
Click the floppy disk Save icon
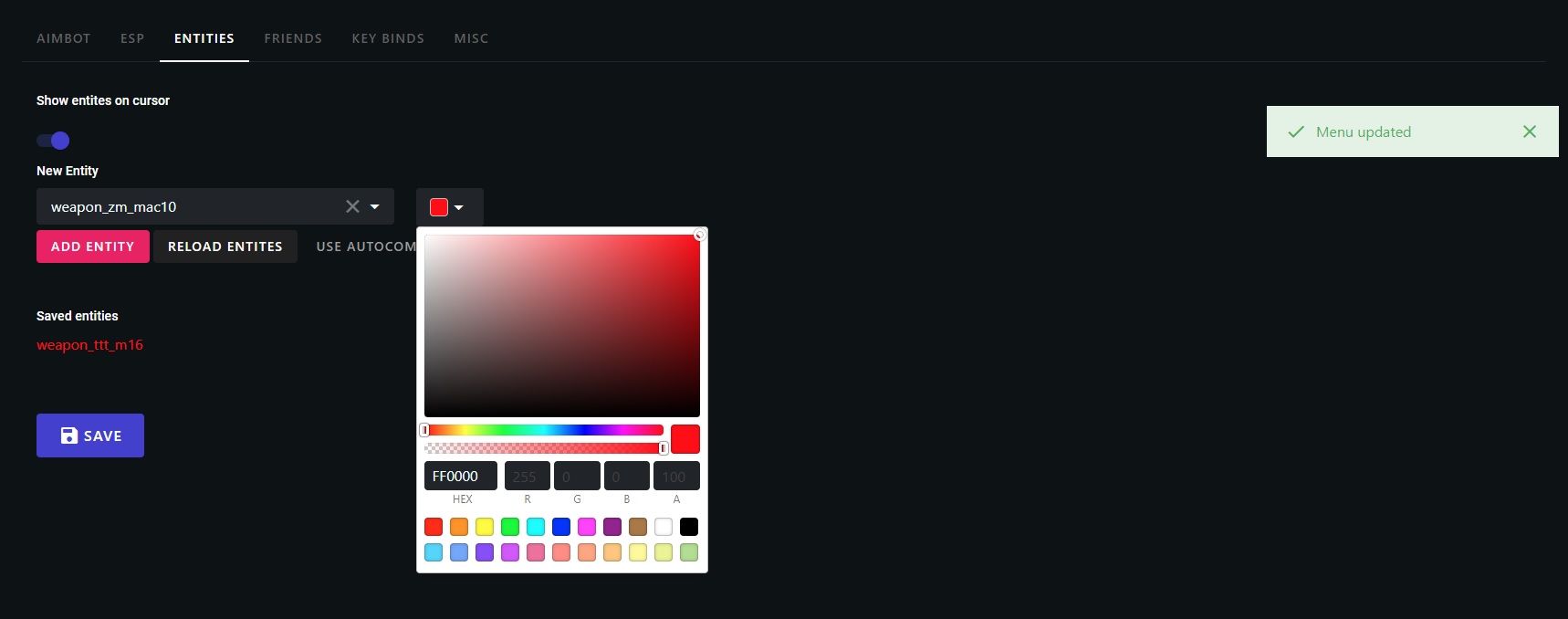click(x=69, y=435)
